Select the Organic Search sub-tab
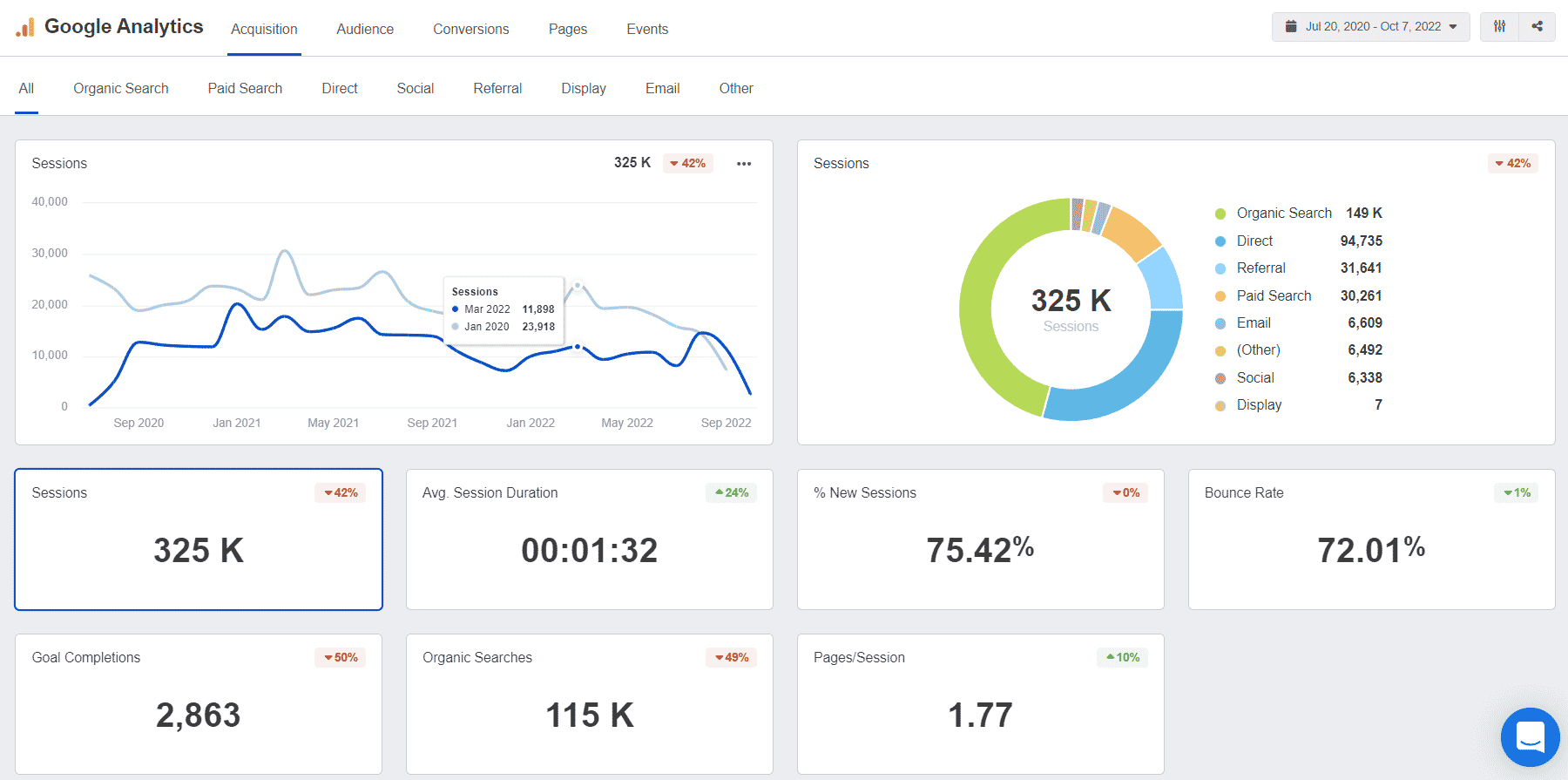 tap(121, 88)
